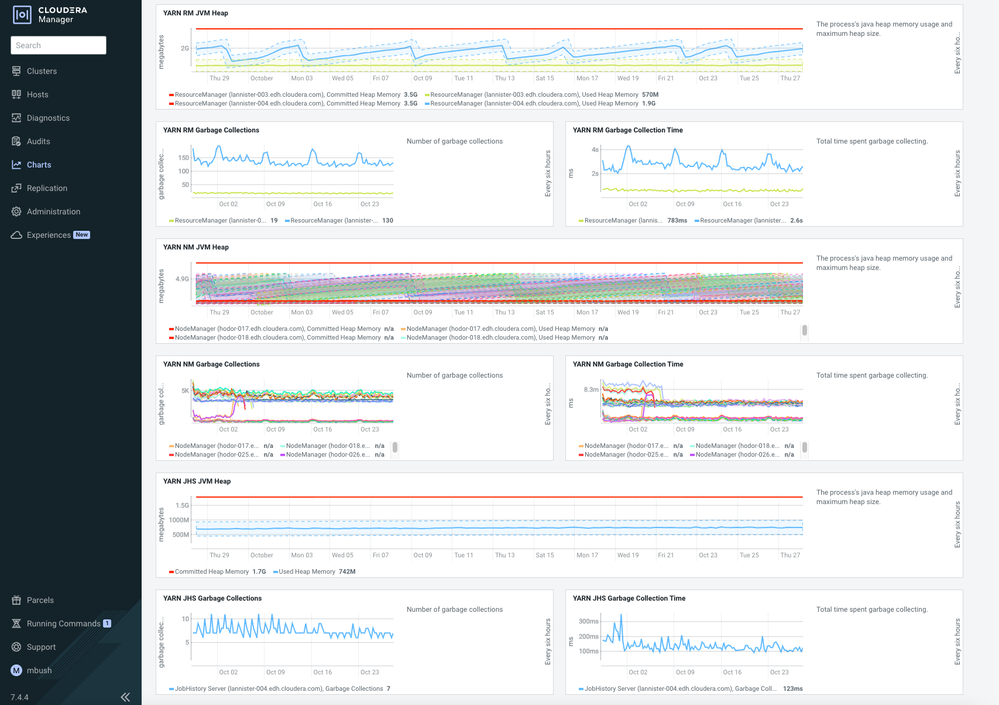Open the mbush user menu
999x705 pixels.
[x=40, y=670]
